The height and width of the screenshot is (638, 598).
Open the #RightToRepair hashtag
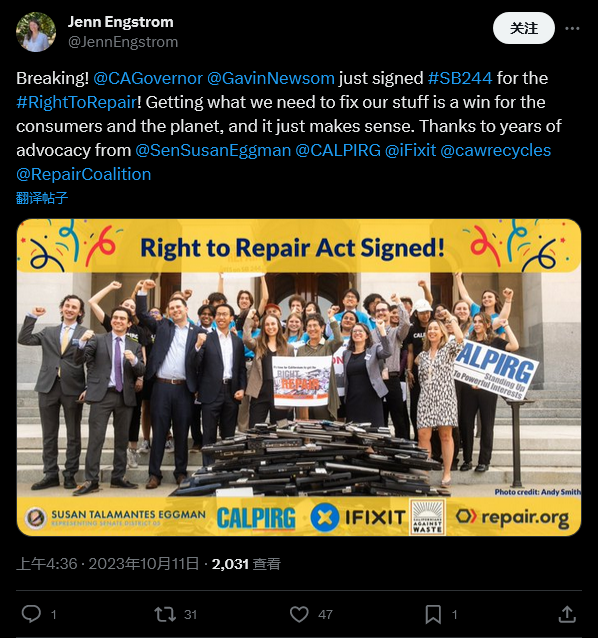[76, 102]
